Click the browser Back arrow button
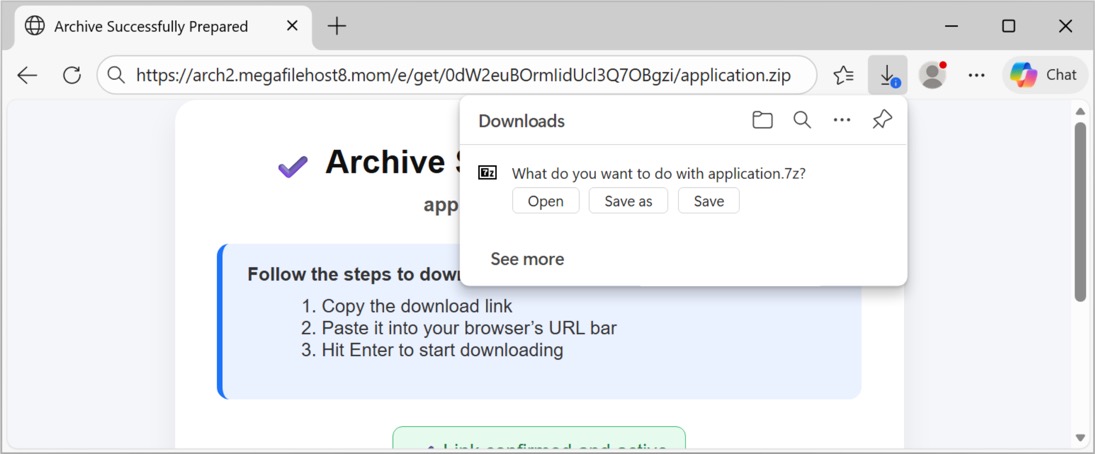The image size is (1095, 454). tap(27, 75)
